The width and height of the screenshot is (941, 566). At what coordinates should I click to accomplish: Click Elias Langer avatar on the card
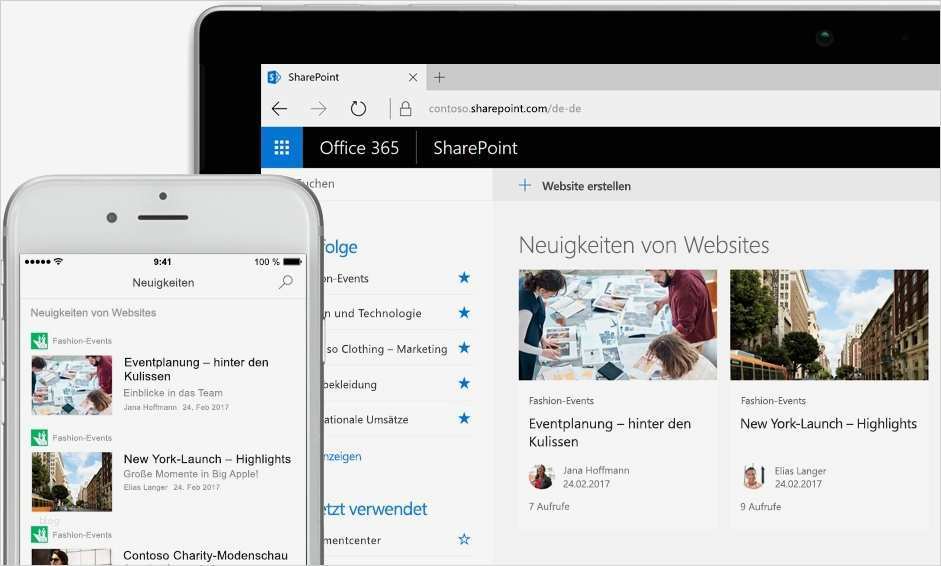(x=753, y=477)
